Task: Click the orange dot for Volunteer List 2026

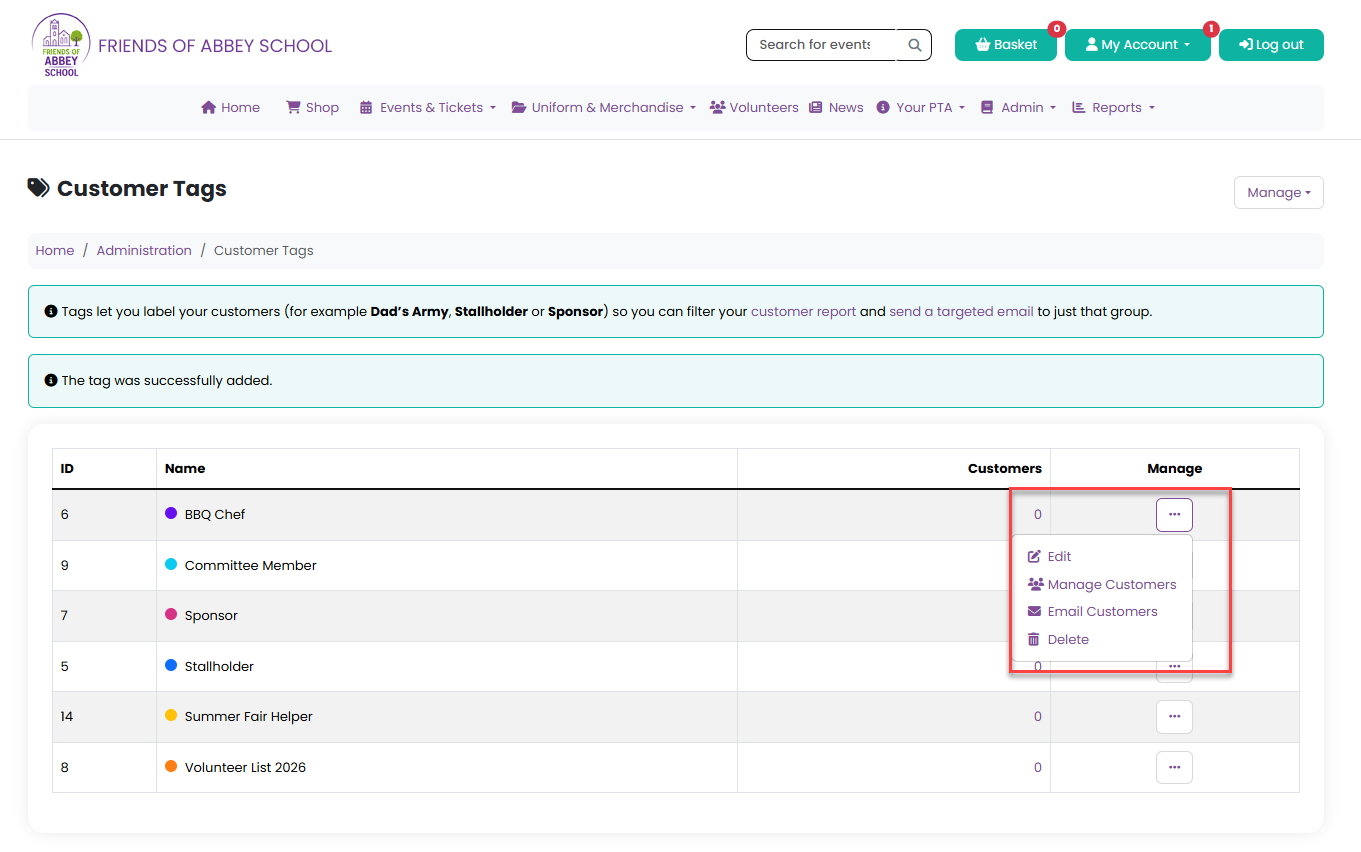Action: [171, 767]
